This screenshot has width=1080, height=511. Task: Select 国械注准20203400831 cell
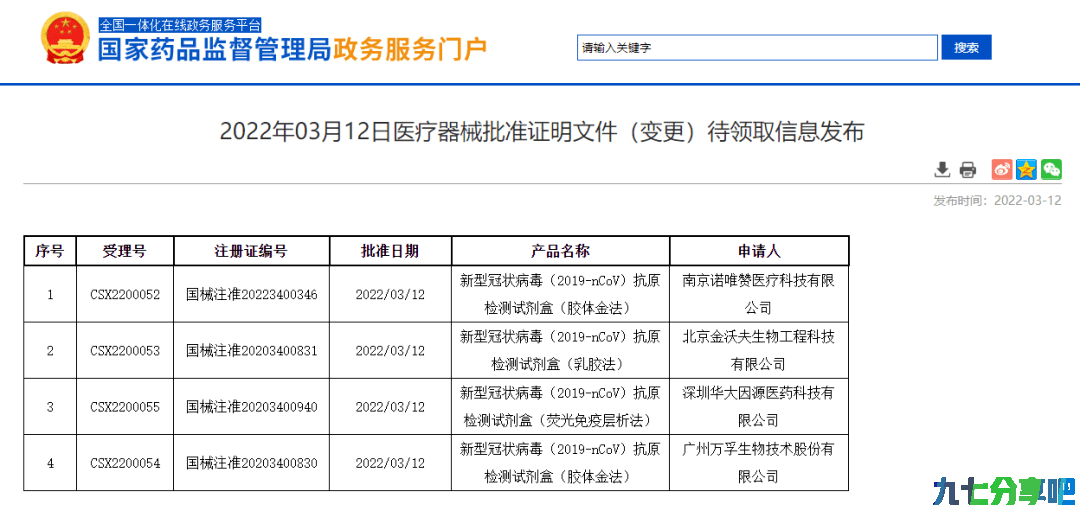click(x=251, y=351)
